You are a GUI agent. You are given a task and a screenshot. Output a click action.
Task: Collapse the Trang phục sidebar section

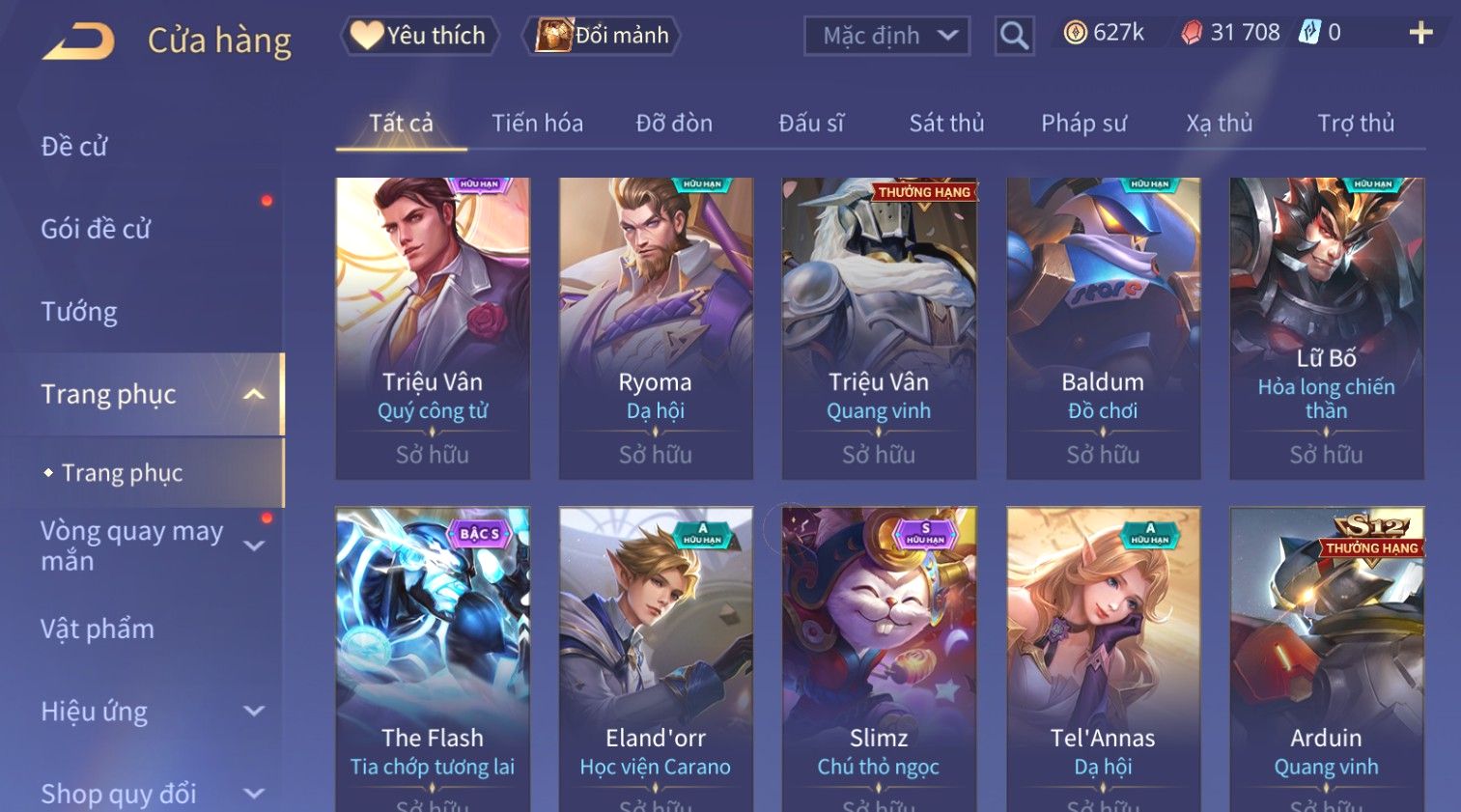[254, 394]
